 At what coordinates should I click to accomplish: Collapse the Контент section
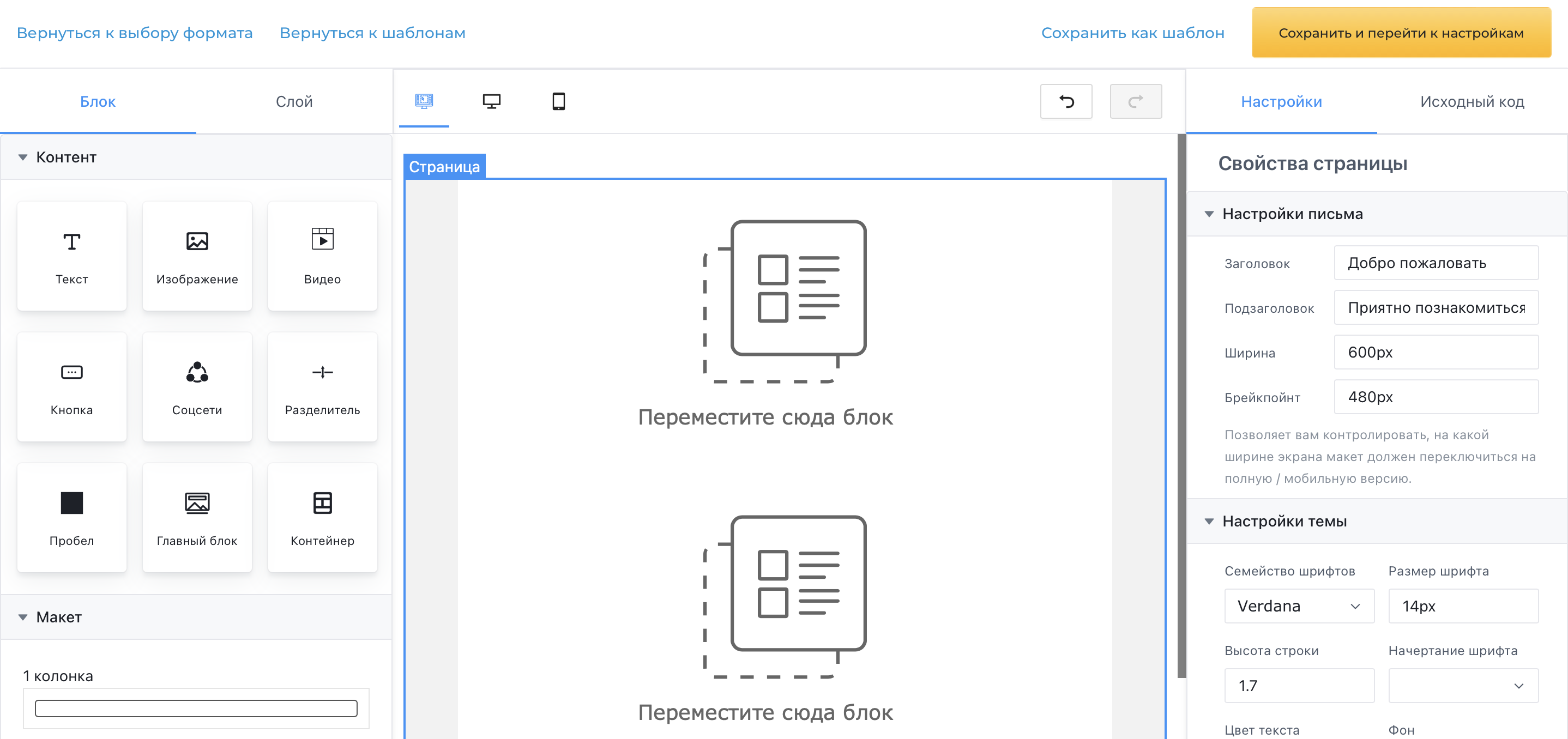(x=22, y=157)
